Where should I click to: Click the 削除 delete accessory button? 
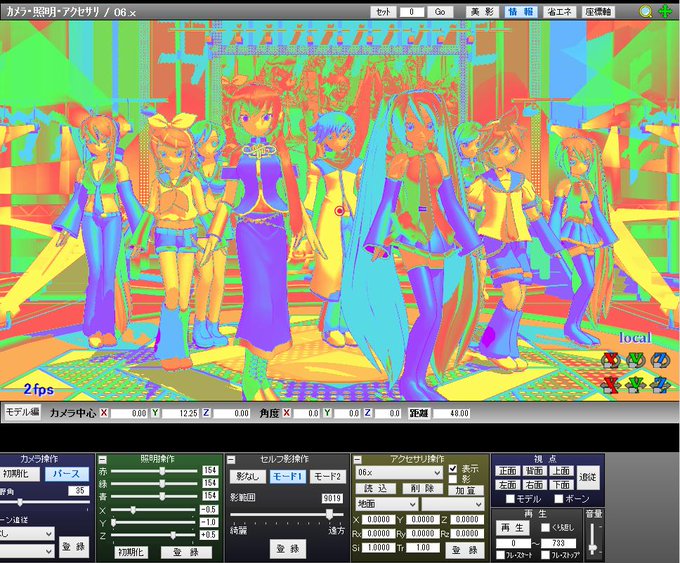(x=423, y=488)
